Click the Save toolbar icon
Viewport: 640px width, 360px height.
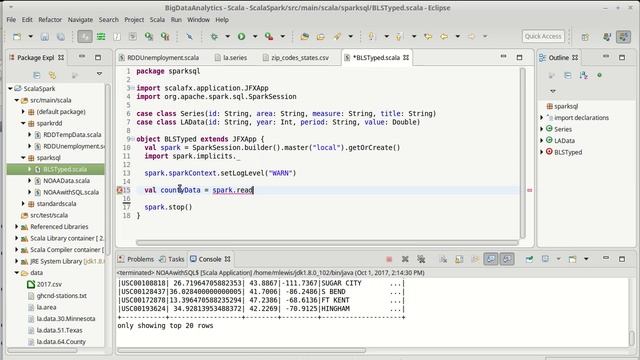44,36
